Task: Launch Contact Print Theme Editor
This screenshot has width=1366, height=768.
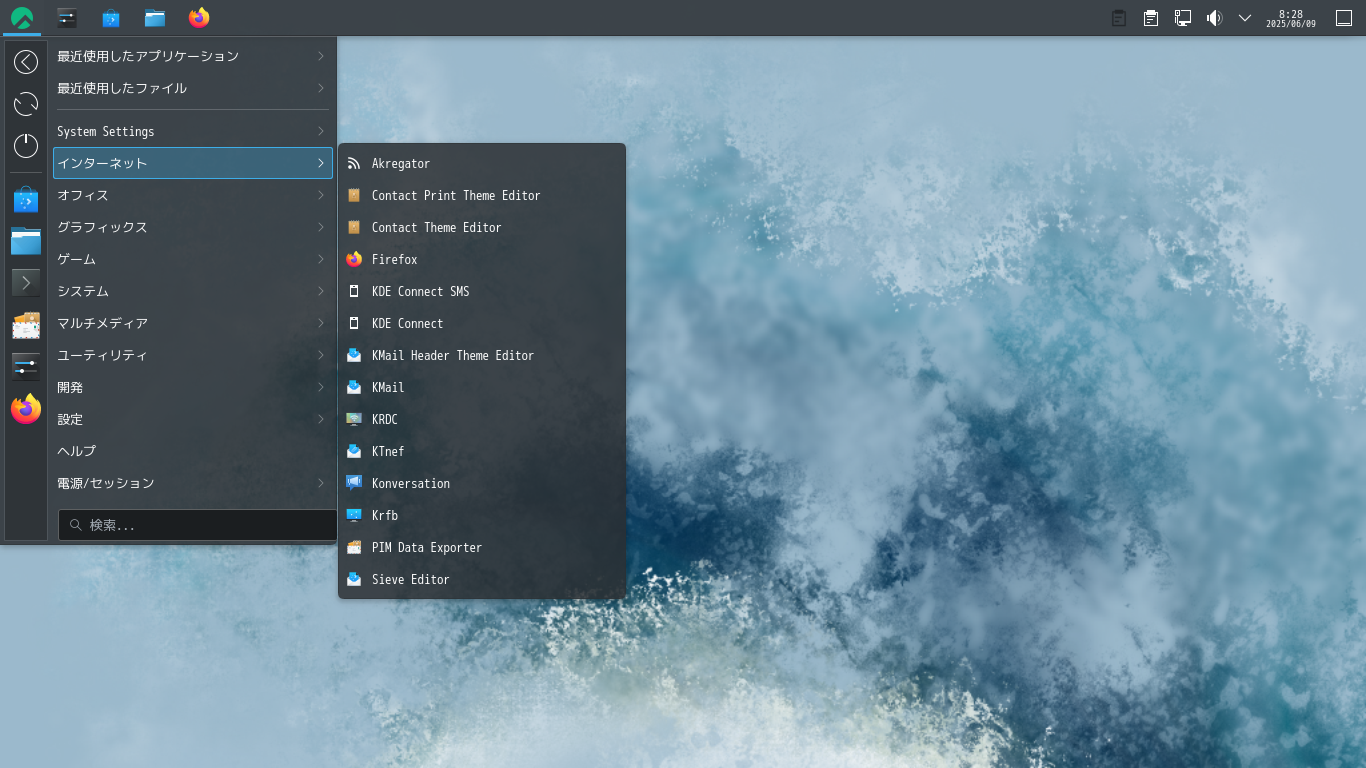Action: tap(482, 195)
